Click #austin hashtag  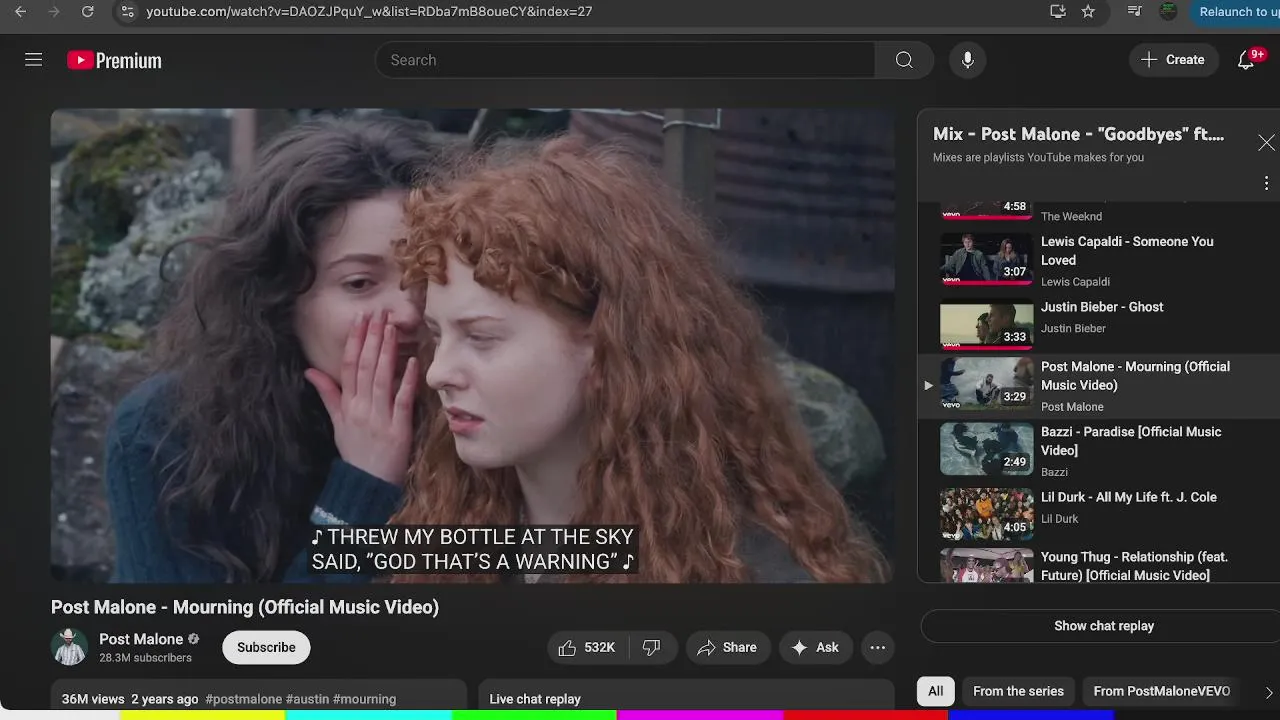307,699
